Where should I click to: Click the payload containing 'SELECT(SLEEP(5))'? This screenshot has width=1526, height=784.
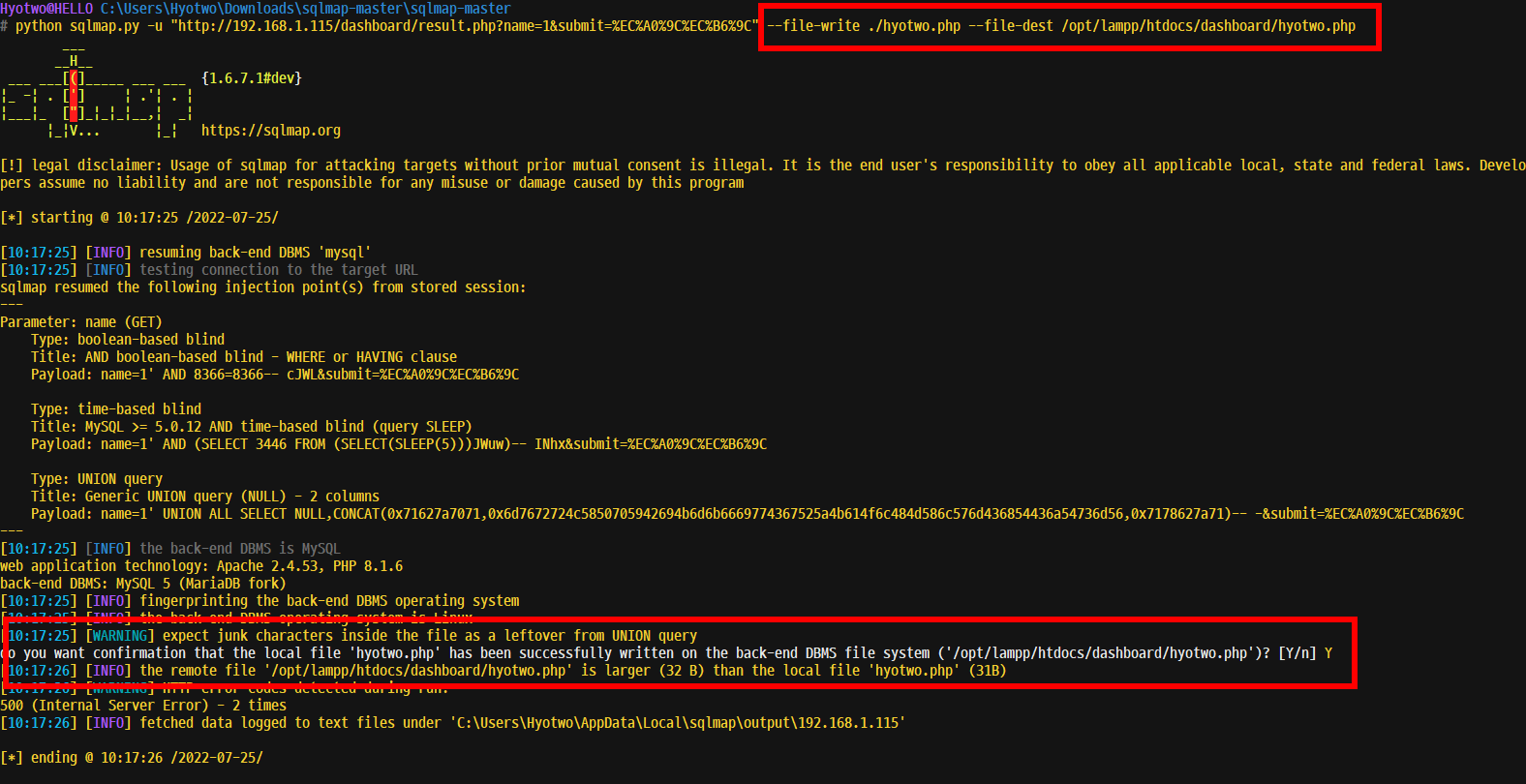[x=399, y=444]
